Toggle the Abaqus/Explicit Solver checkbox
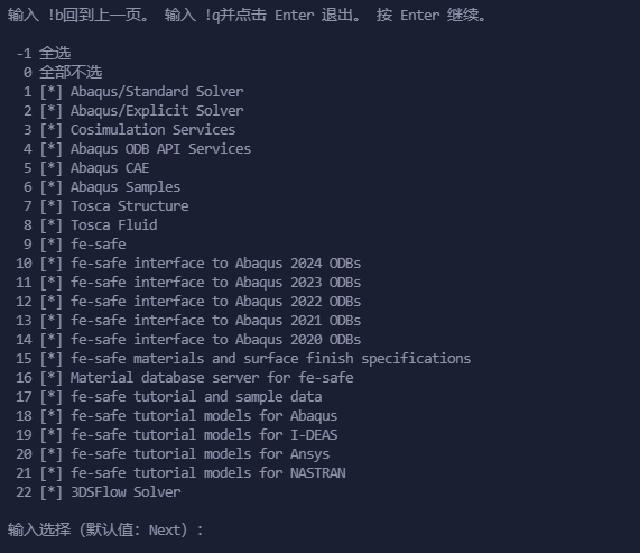This screenshot has height=553, width=640. [51, 111]
